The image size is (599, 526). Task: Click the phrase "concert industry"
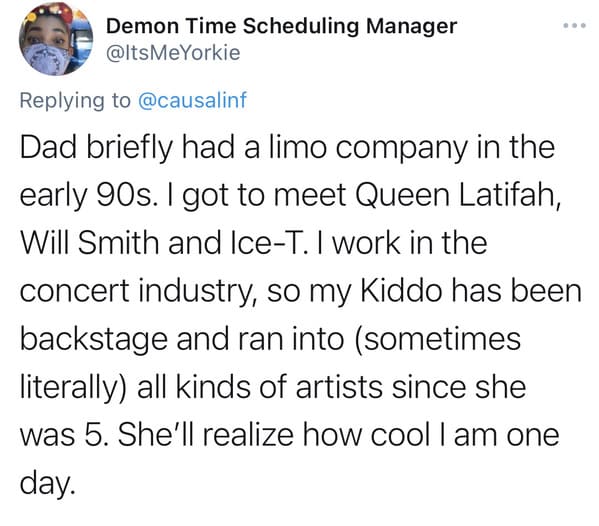pyautogui.click(x=138, y=292)
